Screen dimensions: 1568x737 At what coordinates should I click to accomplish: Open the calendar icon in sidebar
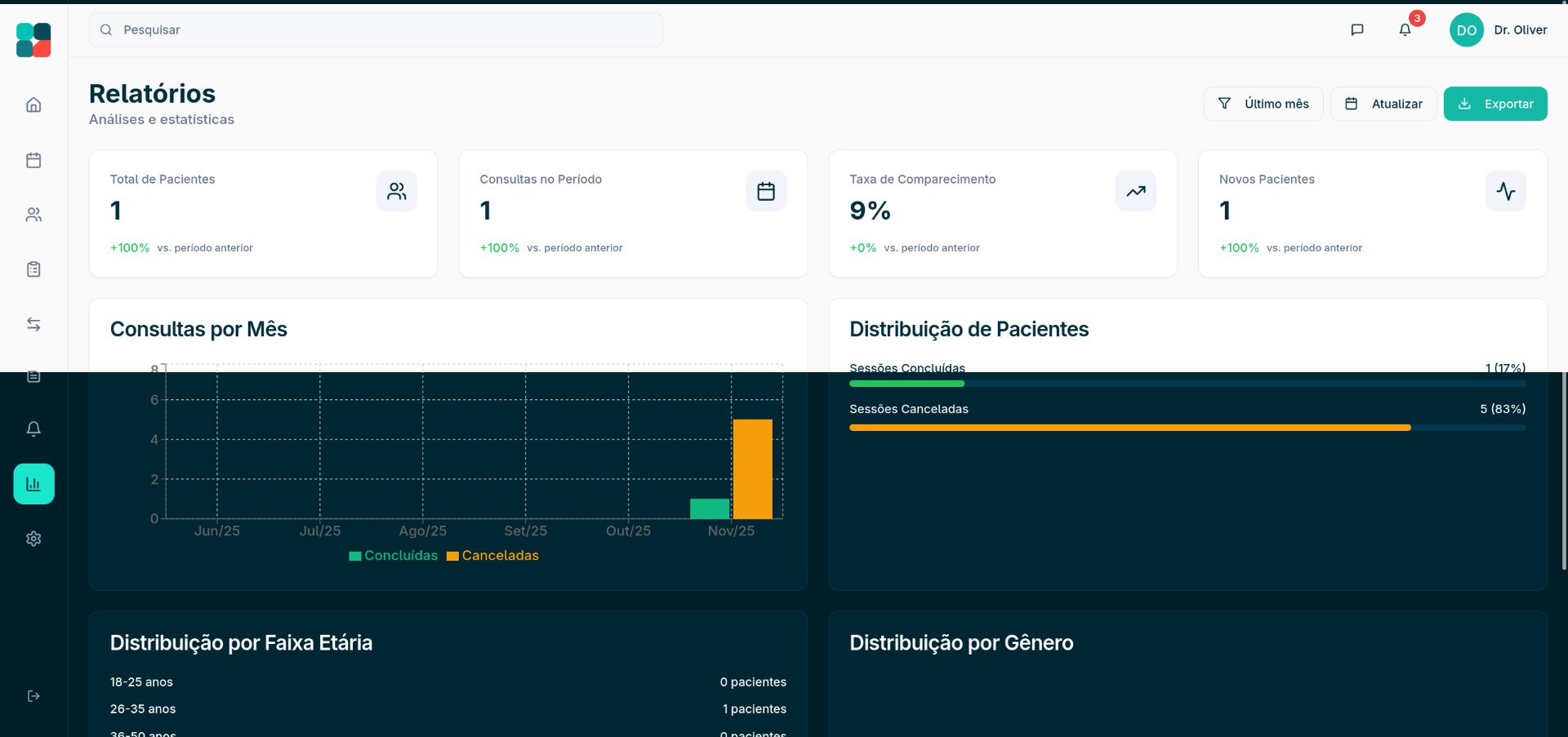pos(33,160)
